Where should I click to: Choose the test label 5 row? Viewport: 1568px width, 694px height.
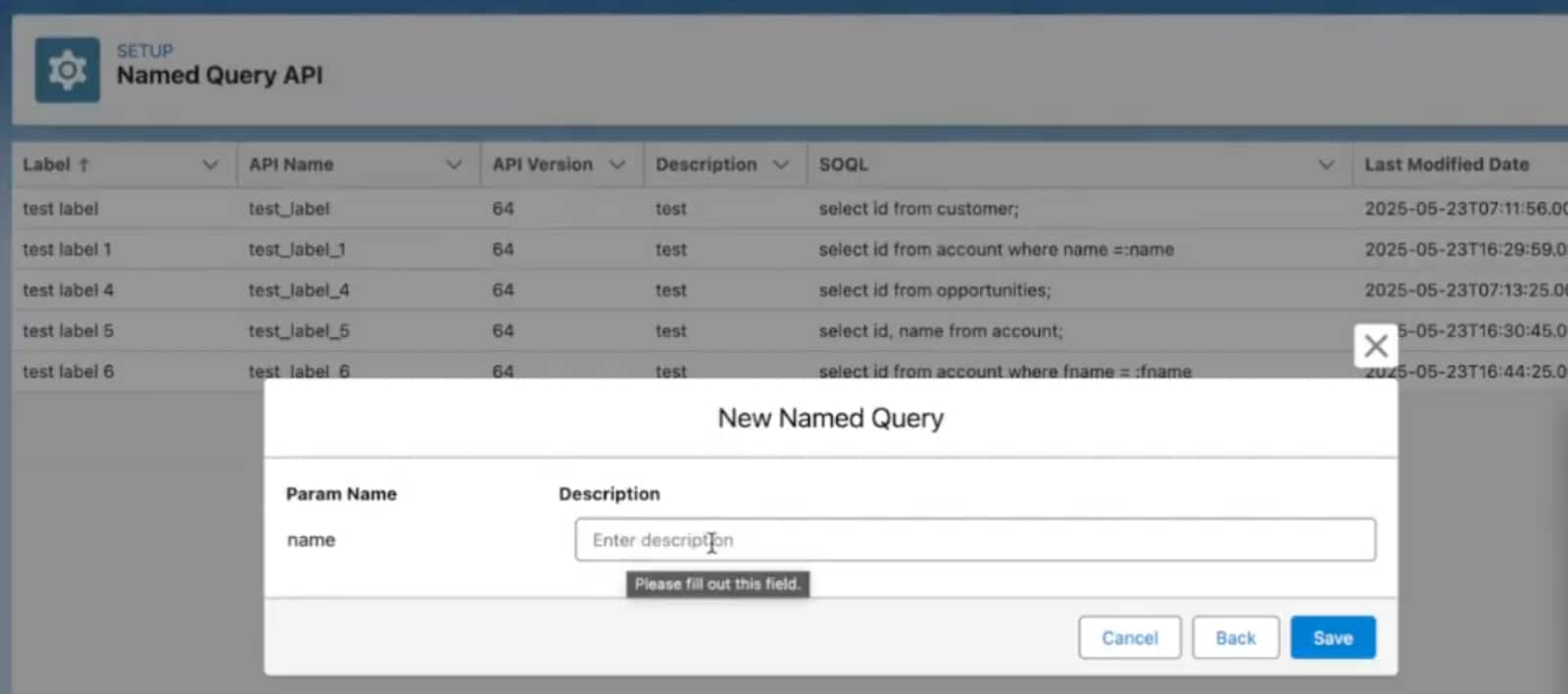coord(68,331)
